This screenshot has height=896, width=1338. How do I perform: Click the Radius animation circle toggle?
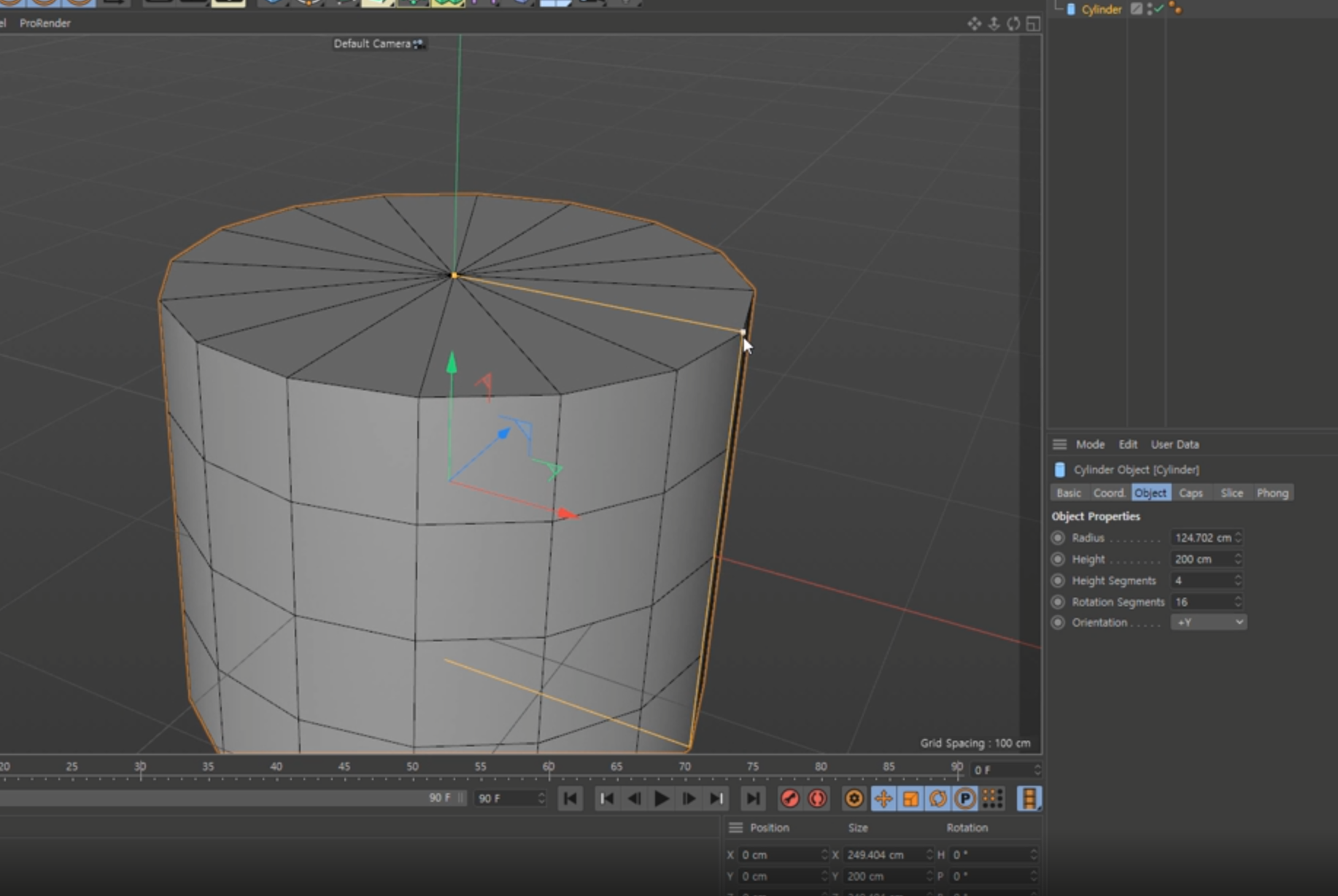click(1058, 538)
